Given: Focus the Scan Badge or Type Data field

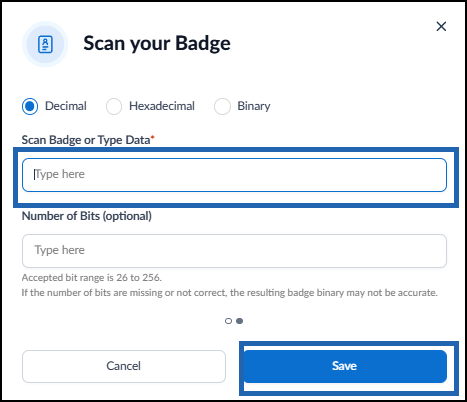Looking at the screenshot, I should pos(234,175).
